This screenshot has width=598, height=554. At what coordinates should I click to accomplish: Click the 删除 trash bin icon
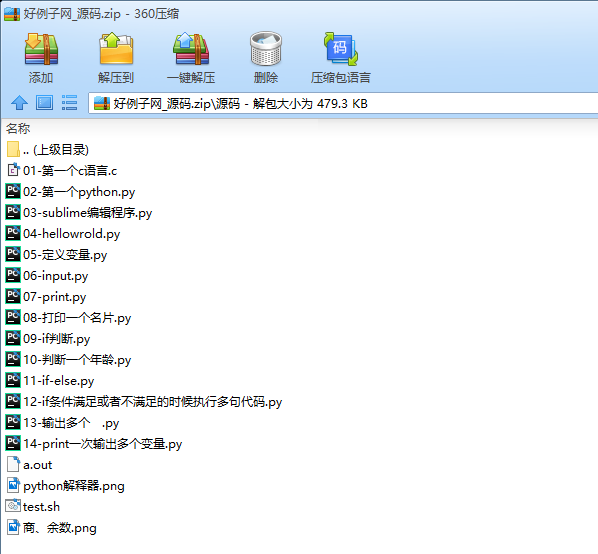266,49
